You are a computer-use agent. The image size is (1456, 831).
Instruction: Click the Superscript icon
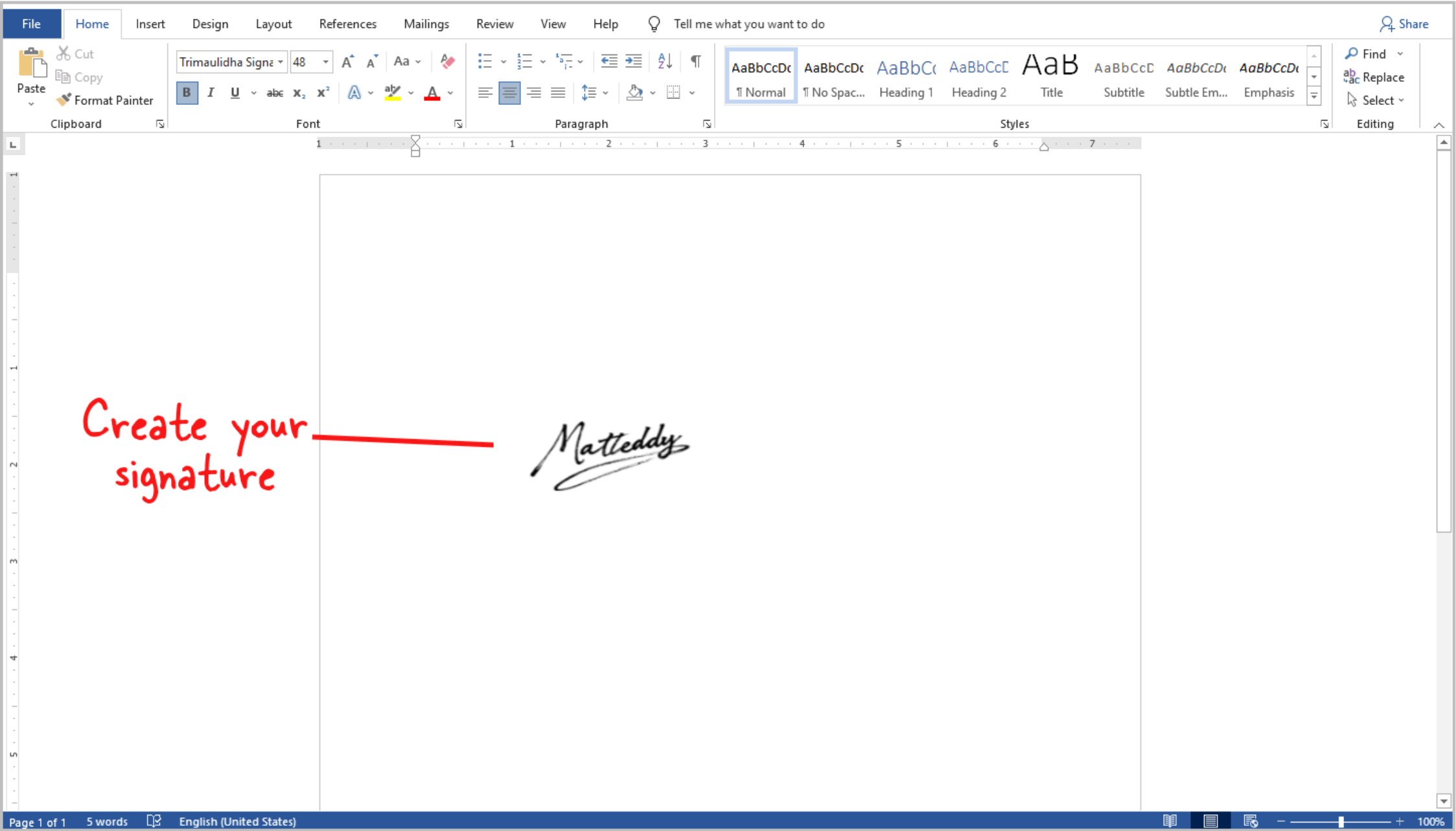(x=323, y=93)
